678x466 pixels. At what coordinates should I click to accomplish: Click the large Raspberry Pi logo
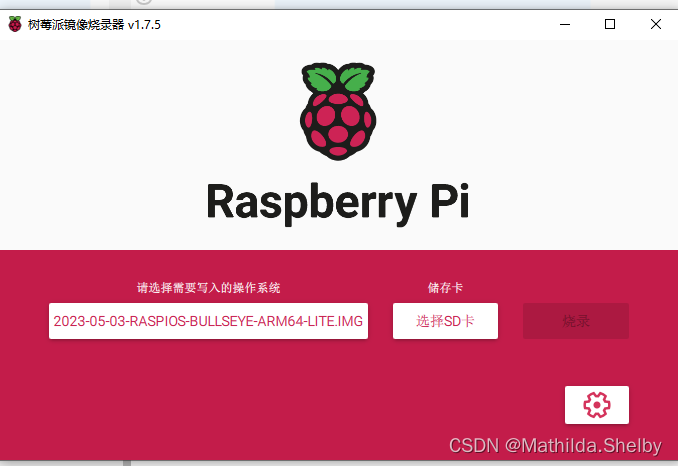pyautogui.click(x=338, y=112)
